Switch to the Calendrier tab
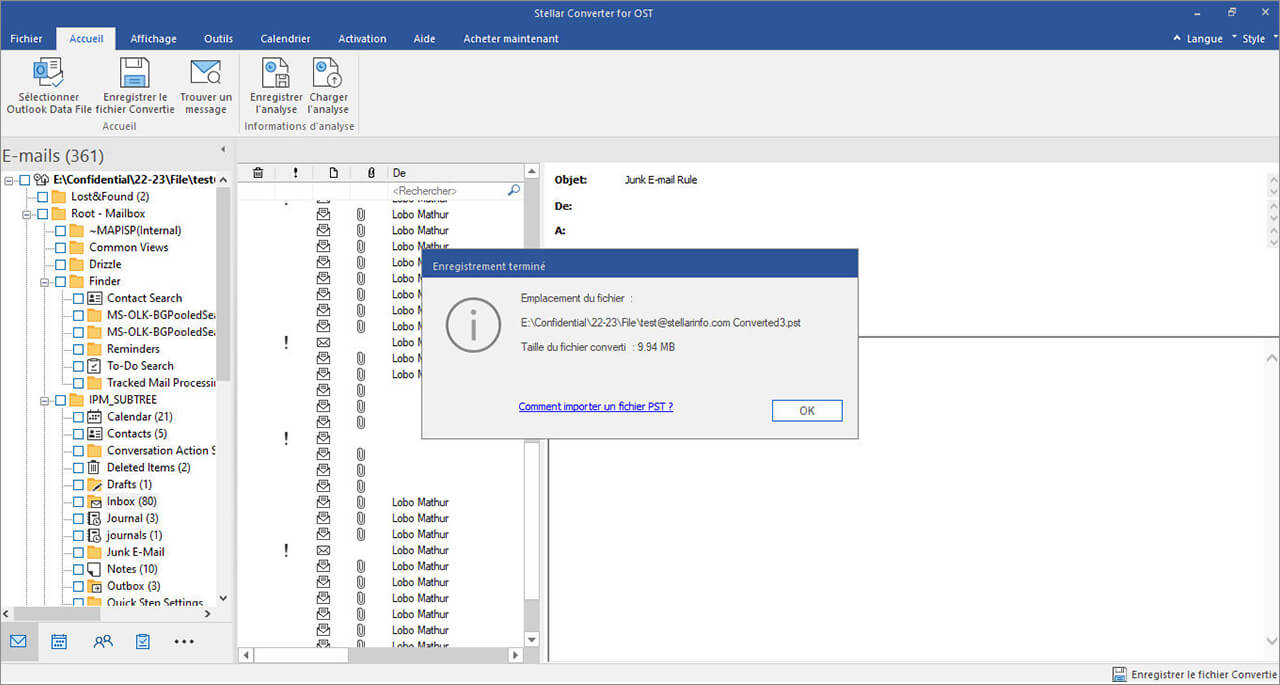This screenshot has height=685, width=1280. point(285,39)
